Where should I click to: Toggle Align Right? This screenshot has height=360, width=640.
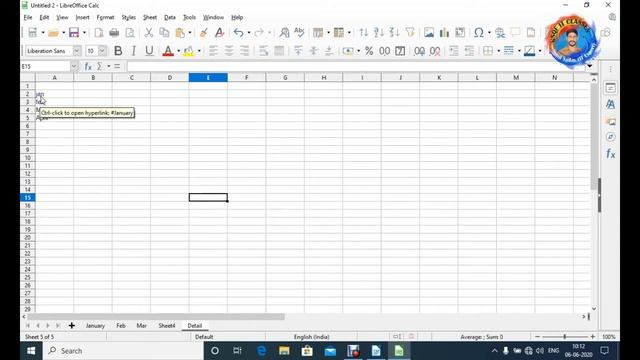[244, 51]
